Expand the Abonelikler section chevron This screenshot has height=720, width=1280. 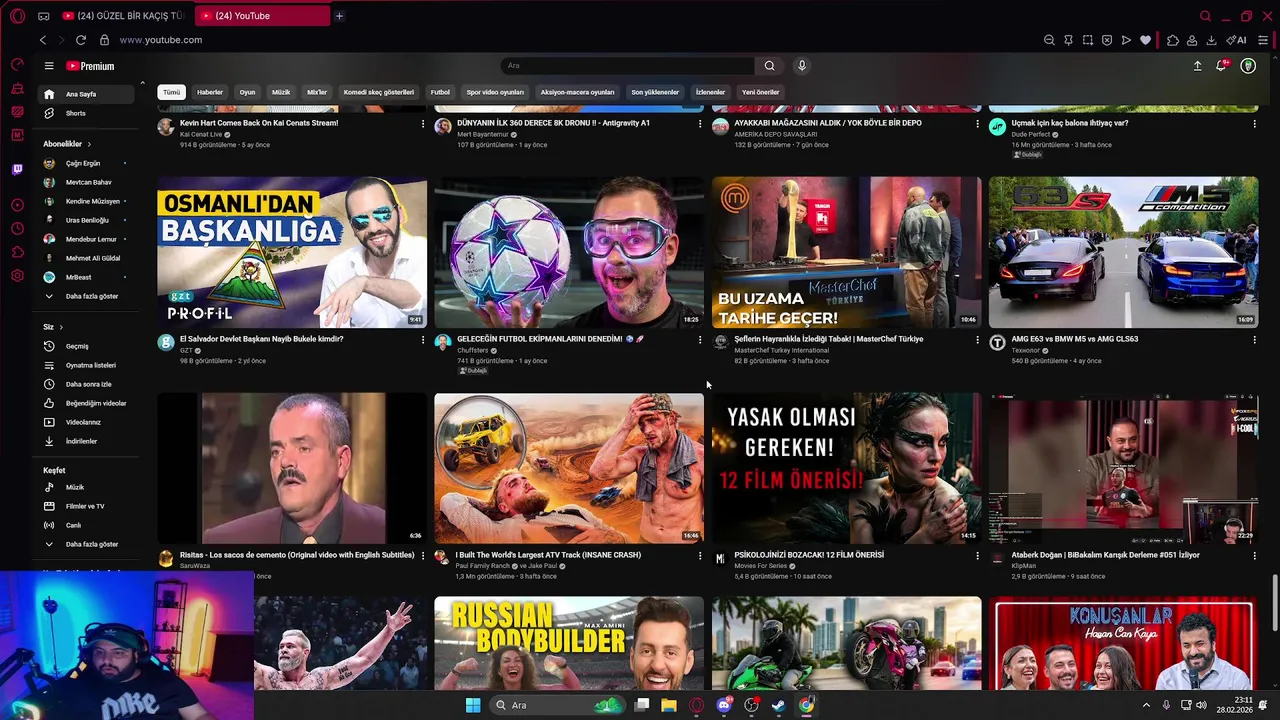[88, 144]
